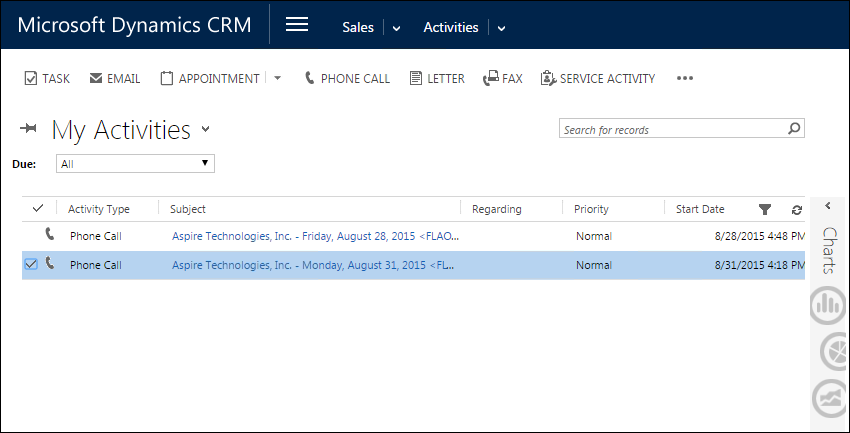
Task: Open the hamburger navigation menu
Action: [297, 26]
